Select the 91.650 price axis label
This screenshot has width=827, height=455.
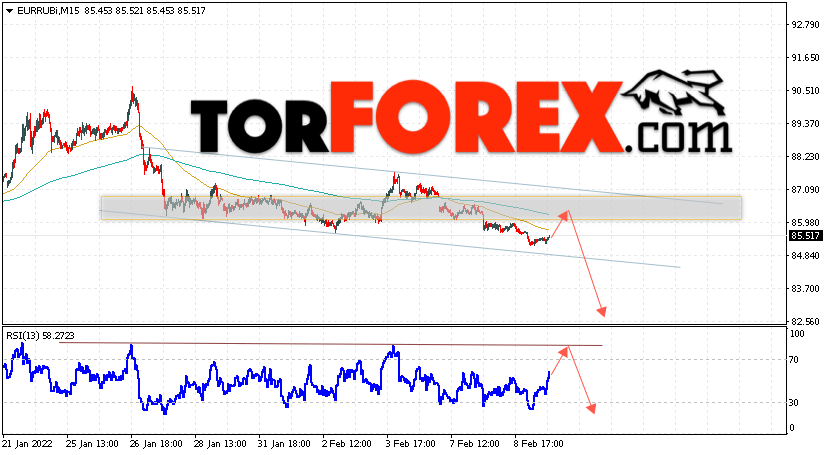[x=805, y=57]
